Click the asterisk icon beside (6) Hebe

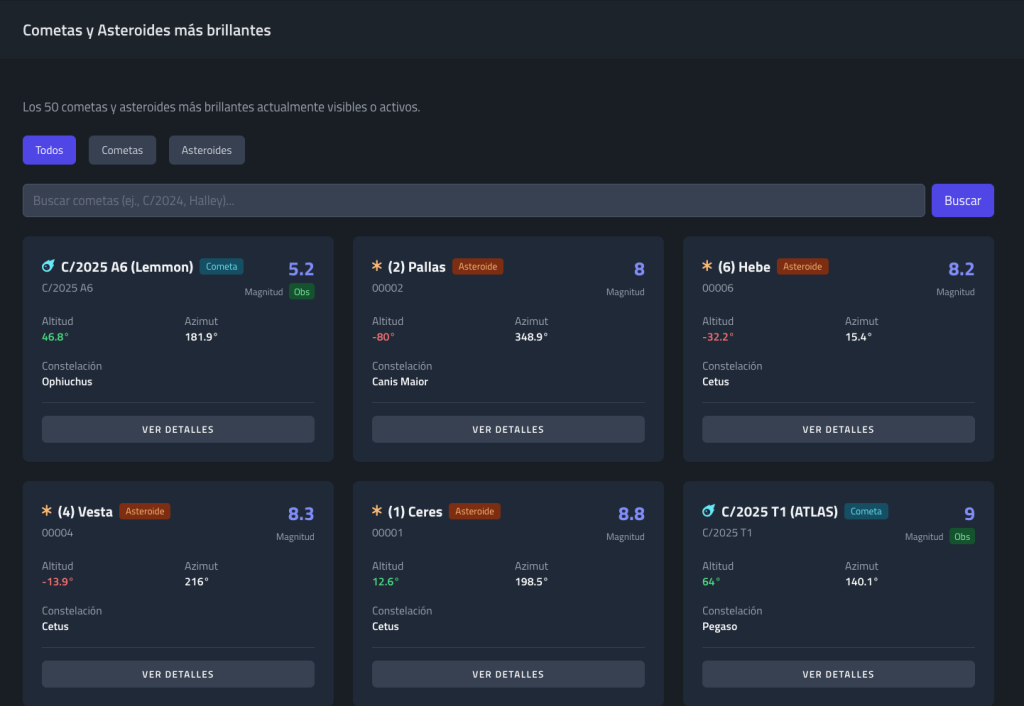pyautogui.click(x=707, y=266)
